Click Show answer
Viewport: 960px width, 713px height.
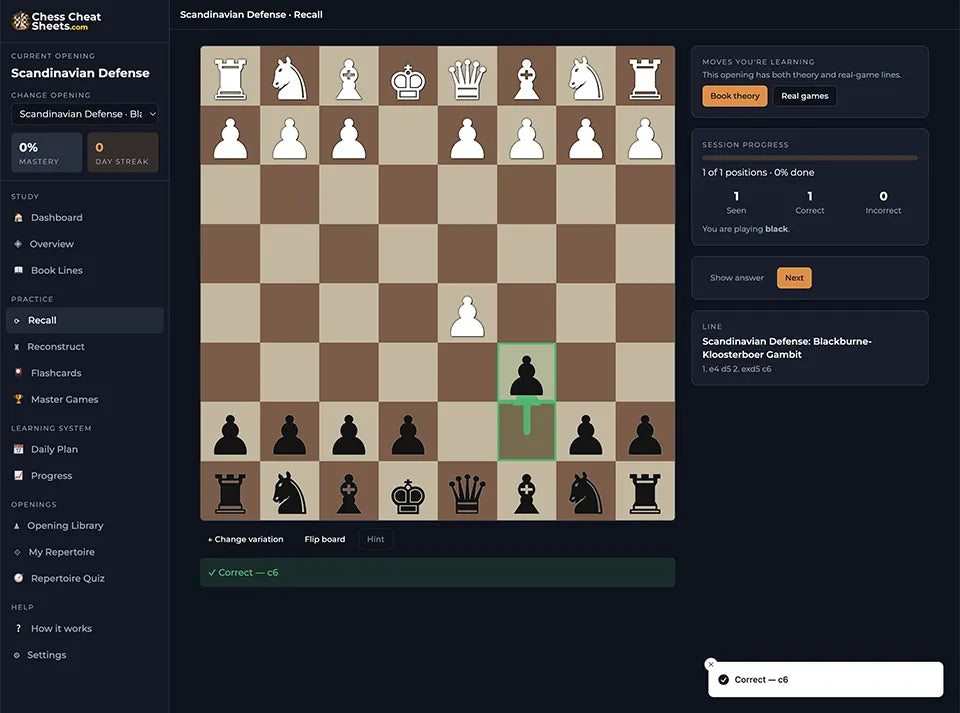737,278
